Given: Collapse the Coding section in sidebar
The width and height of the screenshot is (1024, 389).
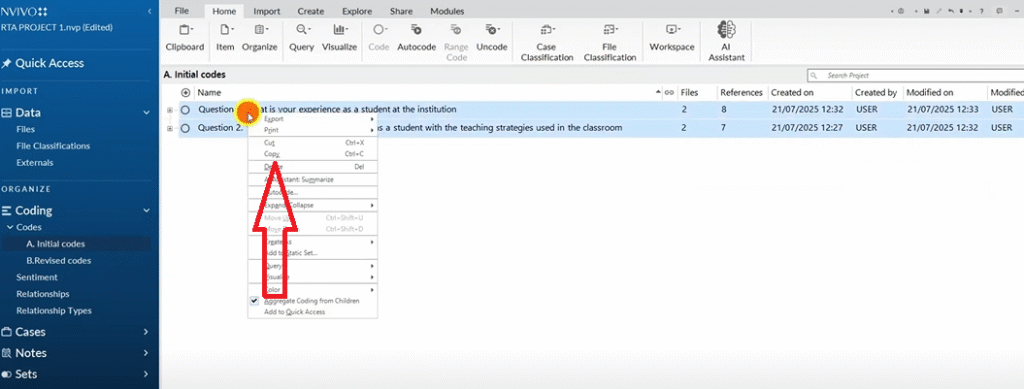Looking at the screenshot, I should [146, 211].
